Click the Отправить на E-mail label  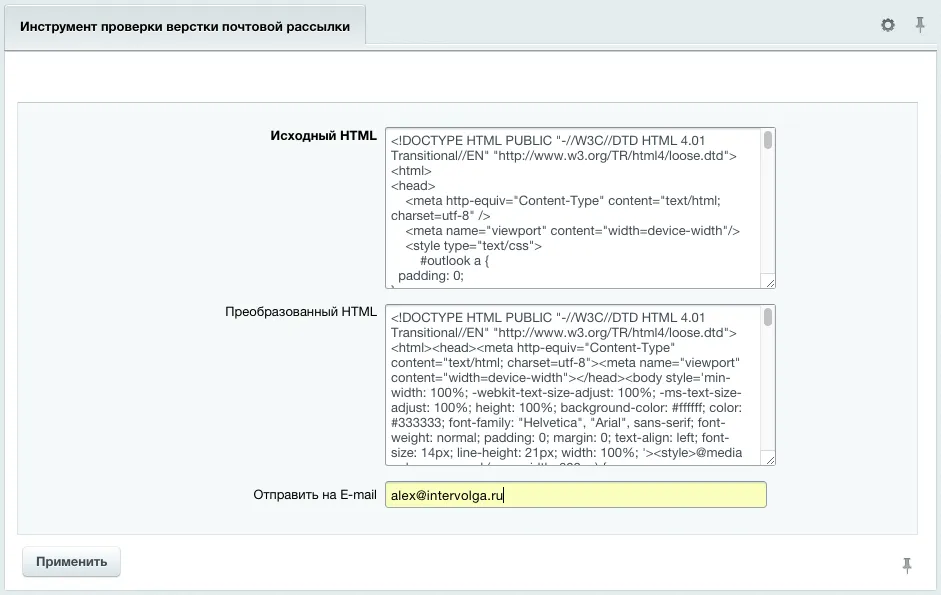point(315,494)
